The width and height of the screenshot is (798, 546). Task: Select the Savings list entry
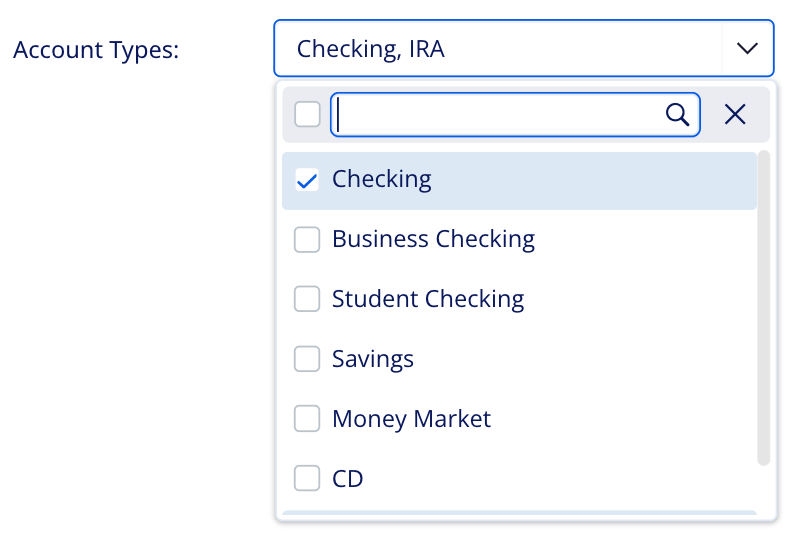(x=373, y=359)
